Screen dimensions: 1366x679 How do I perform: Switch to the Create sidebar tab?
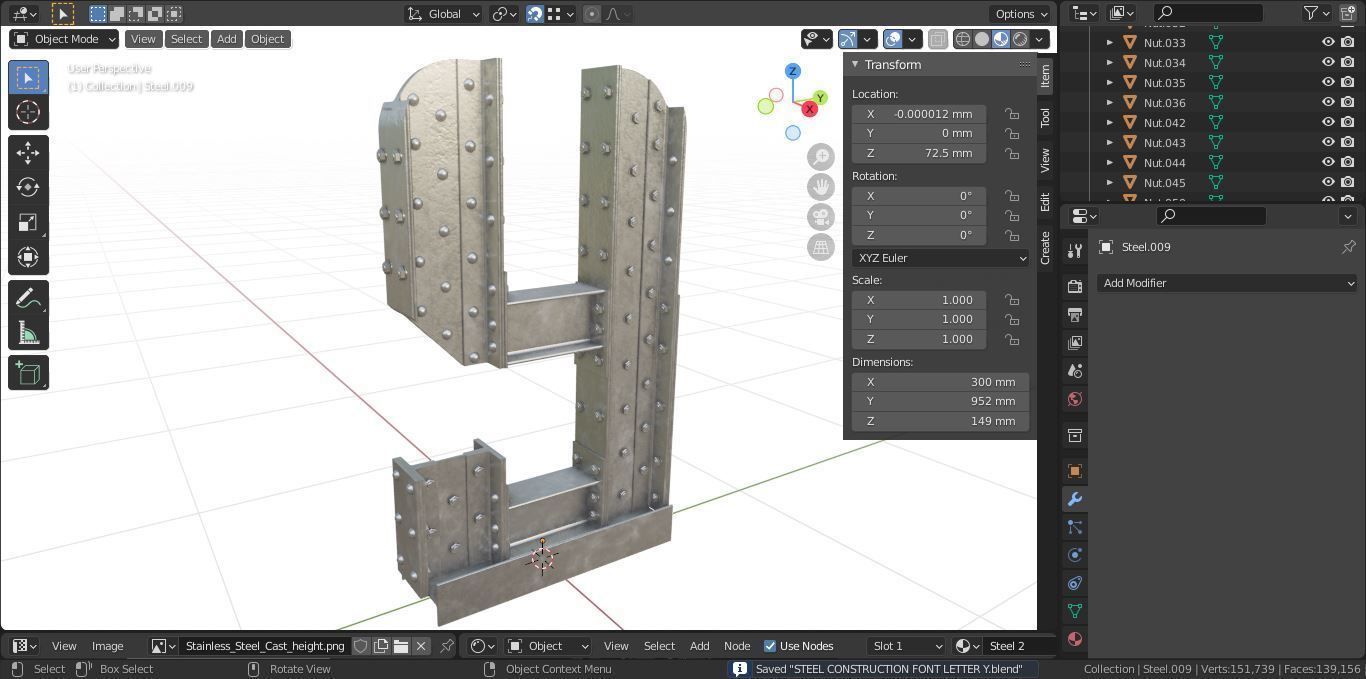click(1045, 248)
